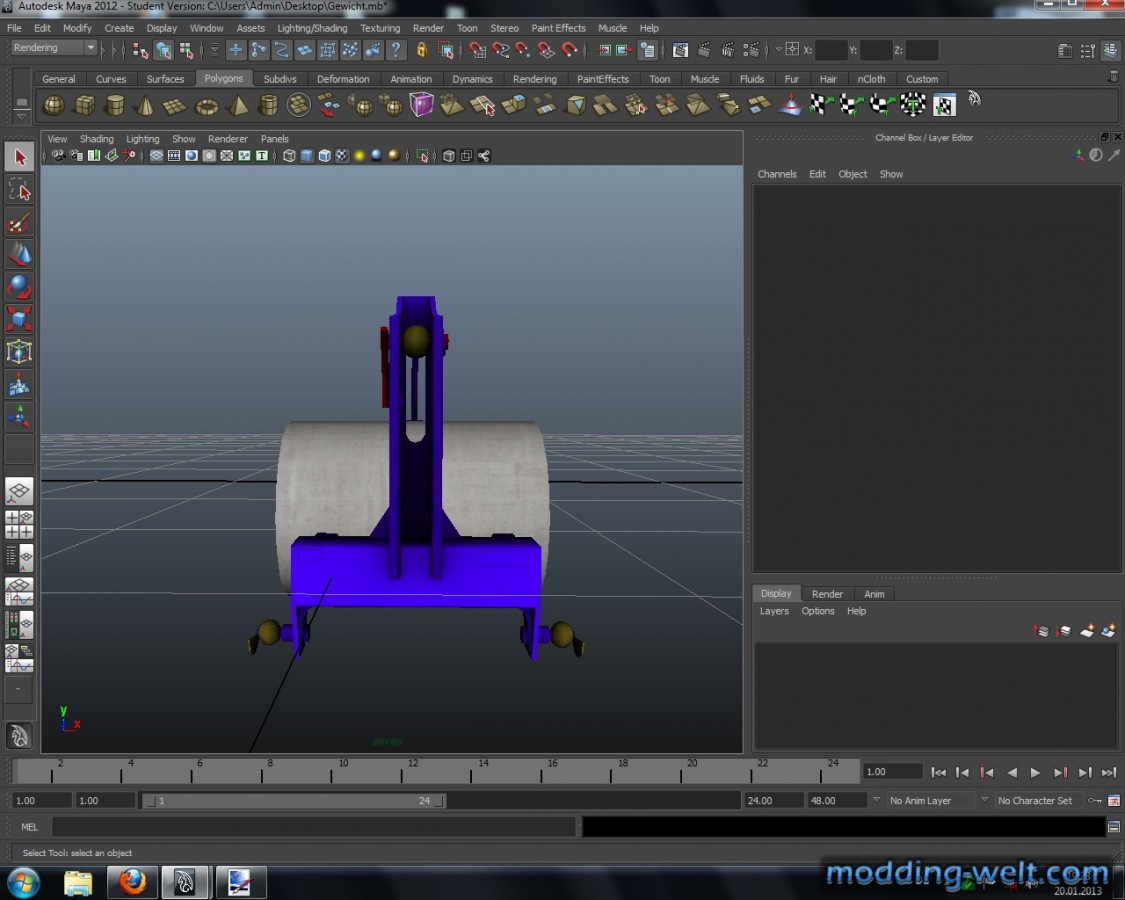Select single perspective view layout
Screen dimensions: 1125x900
click(x=19, y=492)
